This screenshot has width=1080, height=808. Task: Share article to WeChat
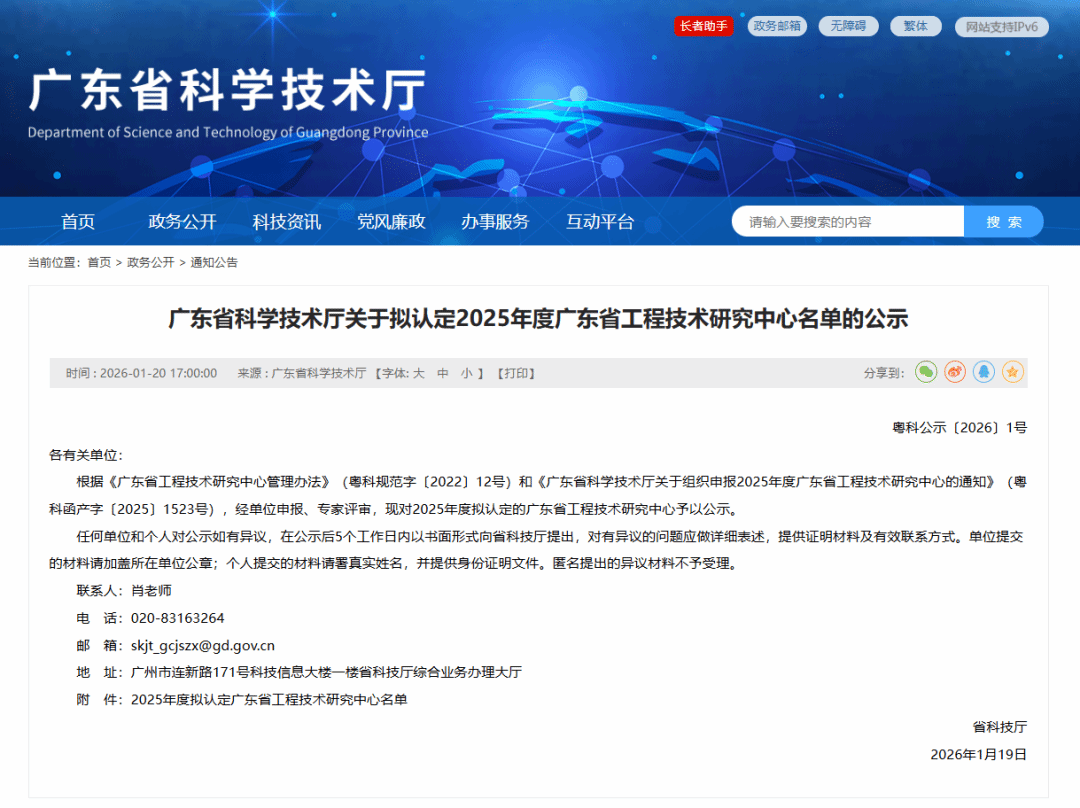coord(926,372)
